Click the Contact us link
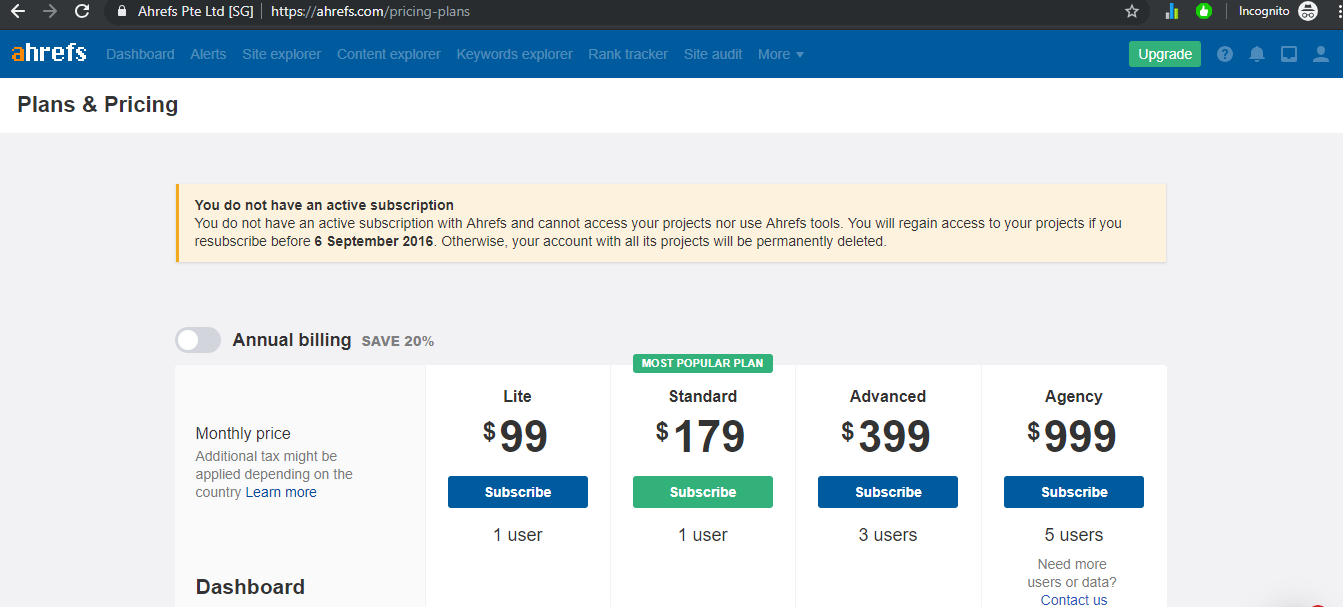 click(x=1074, y=600)
